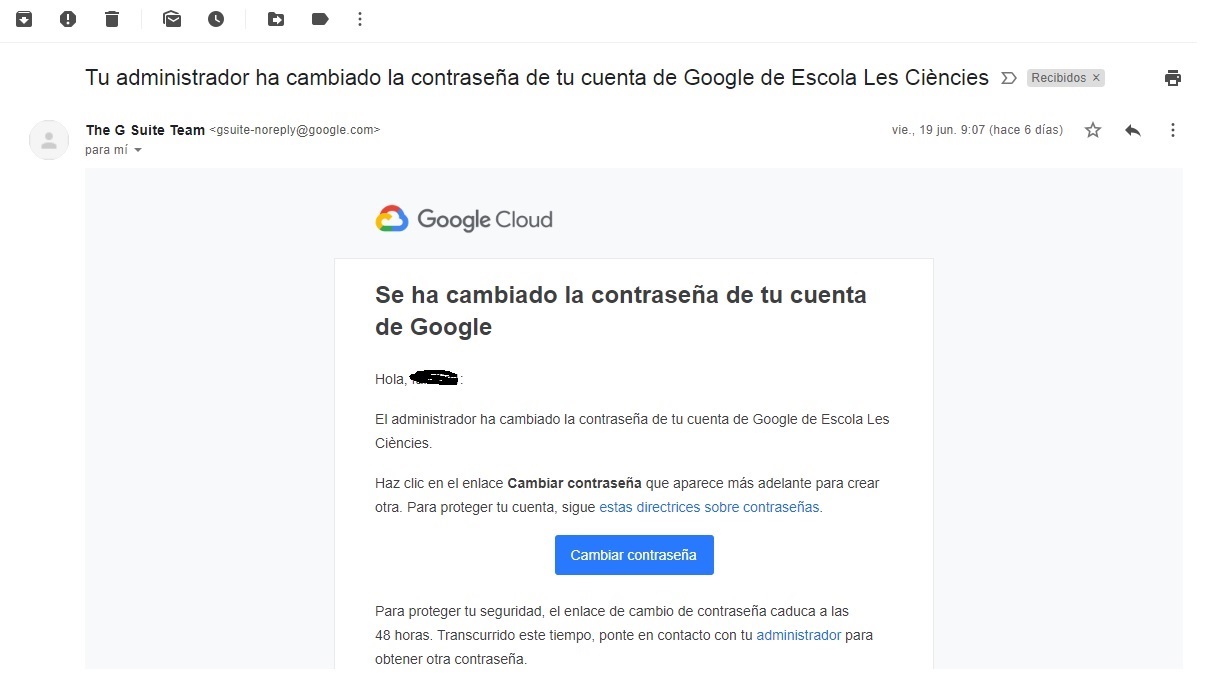Follow the "administrador" link
Image resolution: width=1228 pixels, height=692 pixels.
tap(798, 635)
